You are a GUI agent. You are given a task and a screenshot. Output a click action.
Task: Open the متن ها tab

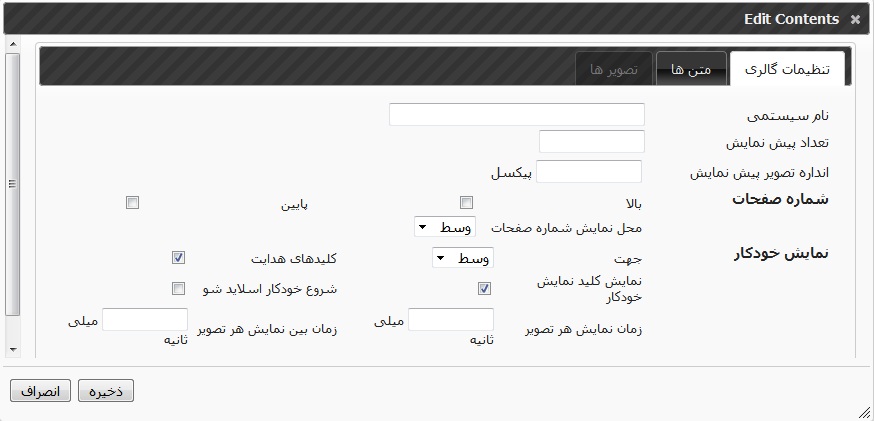pyautogui.click(x=691, y=69)
